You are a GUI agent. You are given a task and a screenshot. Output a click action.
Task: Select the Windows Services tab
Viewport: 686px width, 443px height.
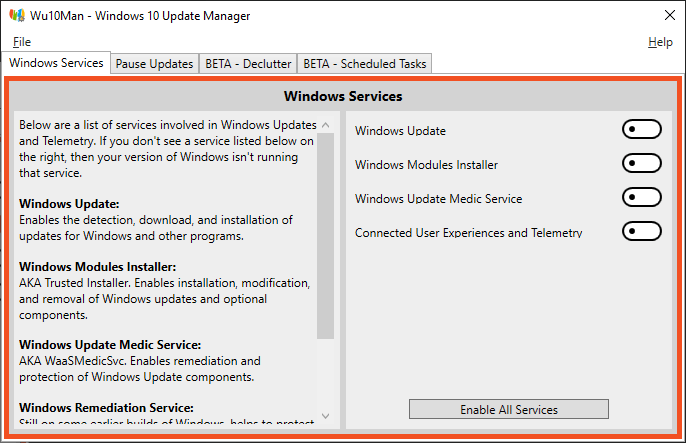[x=56, y=63]
